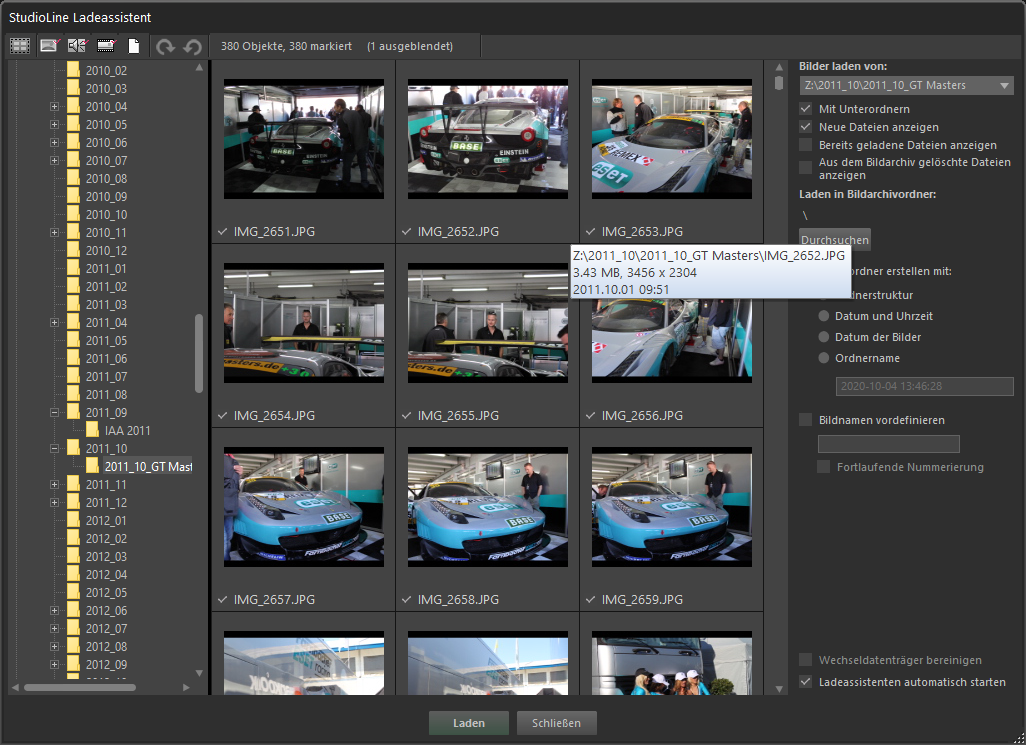The image size is (1026, 745).
Task: Click the folder name date text field
Action: (x=924, y=386)
